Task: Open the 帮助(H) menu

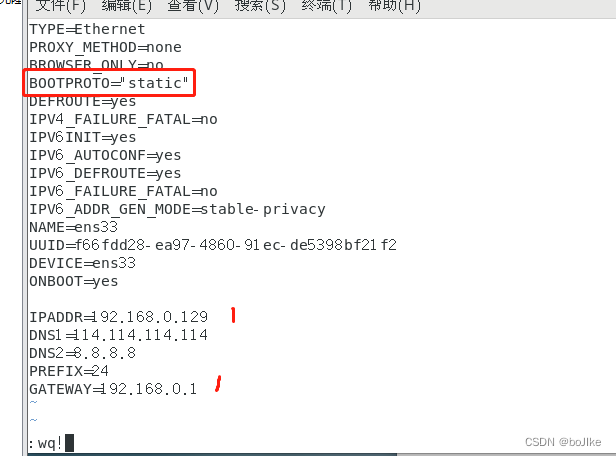Action: 394,6
